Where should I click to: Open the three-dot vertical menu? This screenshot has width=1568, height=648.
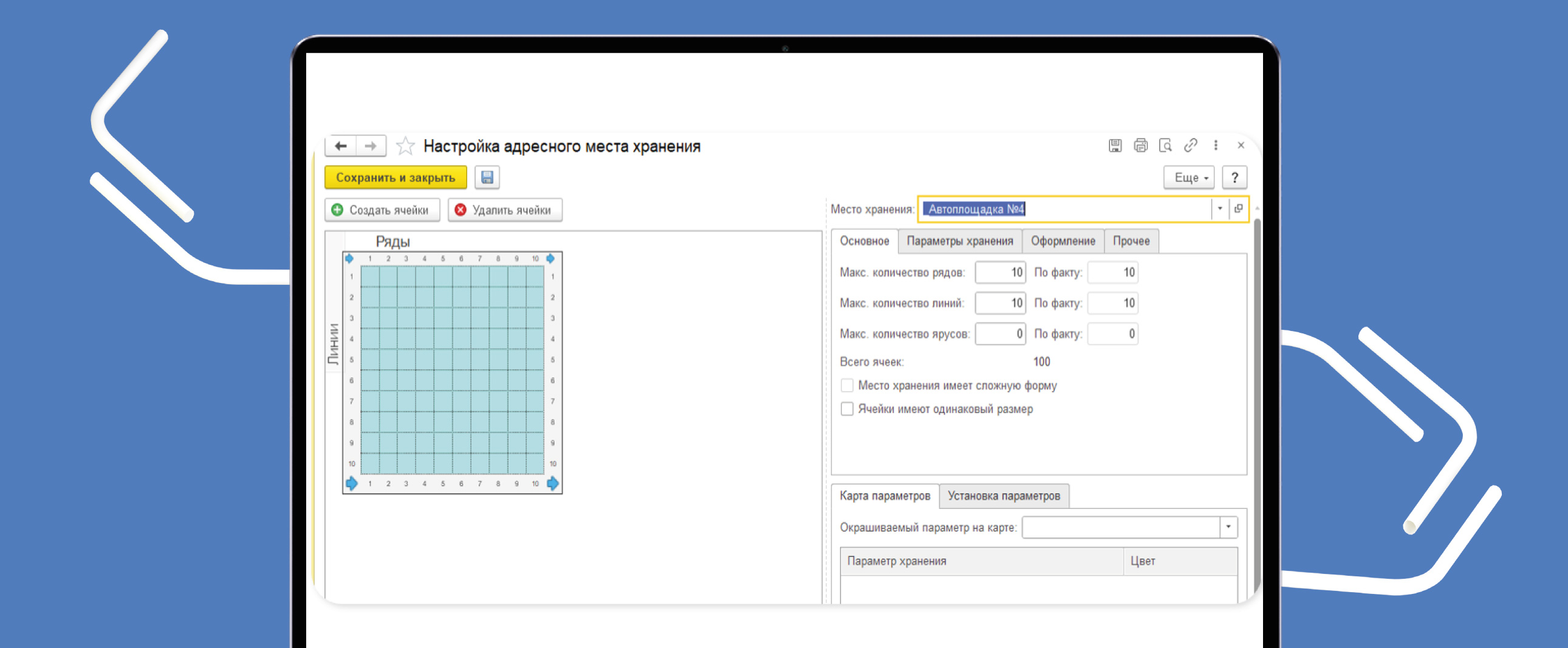click(x=1216, y=145)
